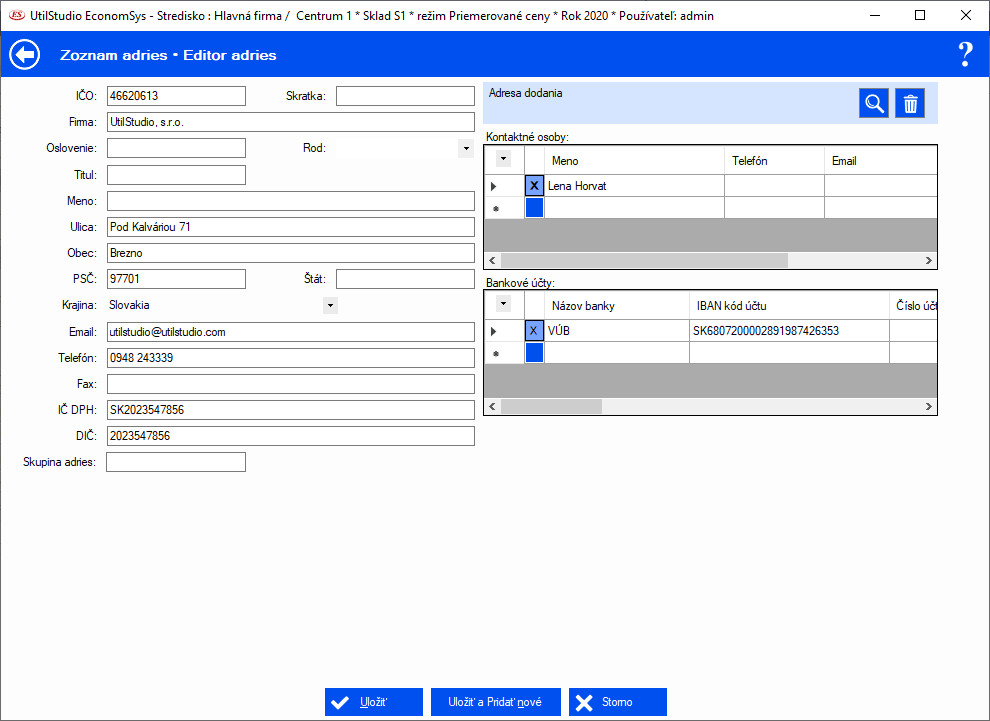Open bank accounts grid corner dropdown

503,304
